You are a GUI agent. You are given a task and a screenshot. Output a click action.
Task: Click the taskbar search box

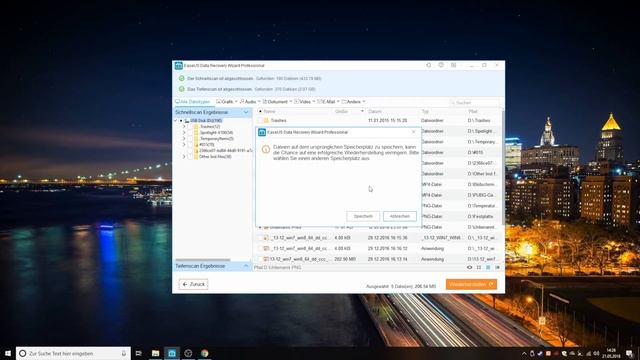[73, 353]
